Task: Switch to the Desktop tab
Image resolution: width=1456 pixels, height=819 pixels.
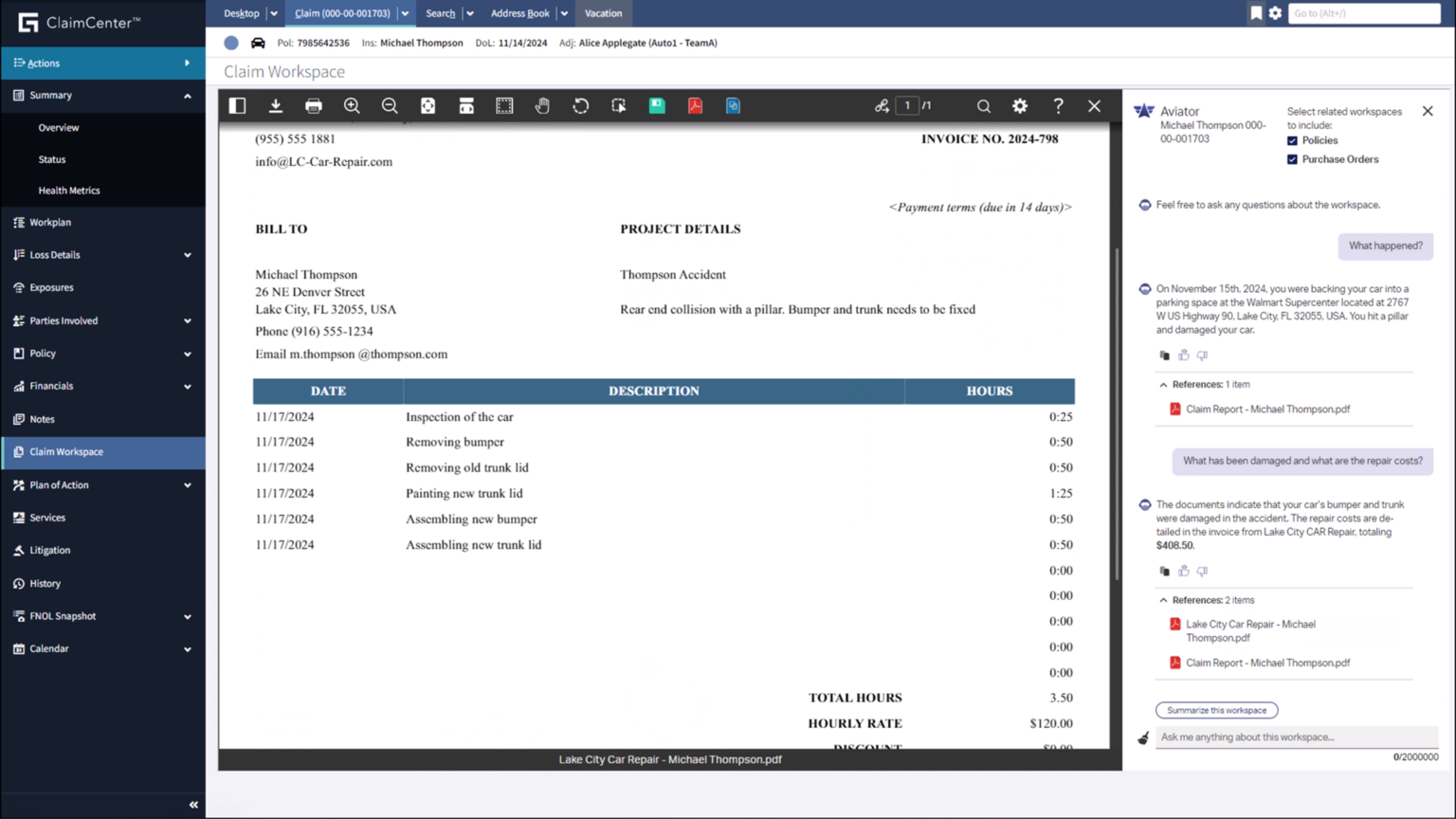Action: 242,13
